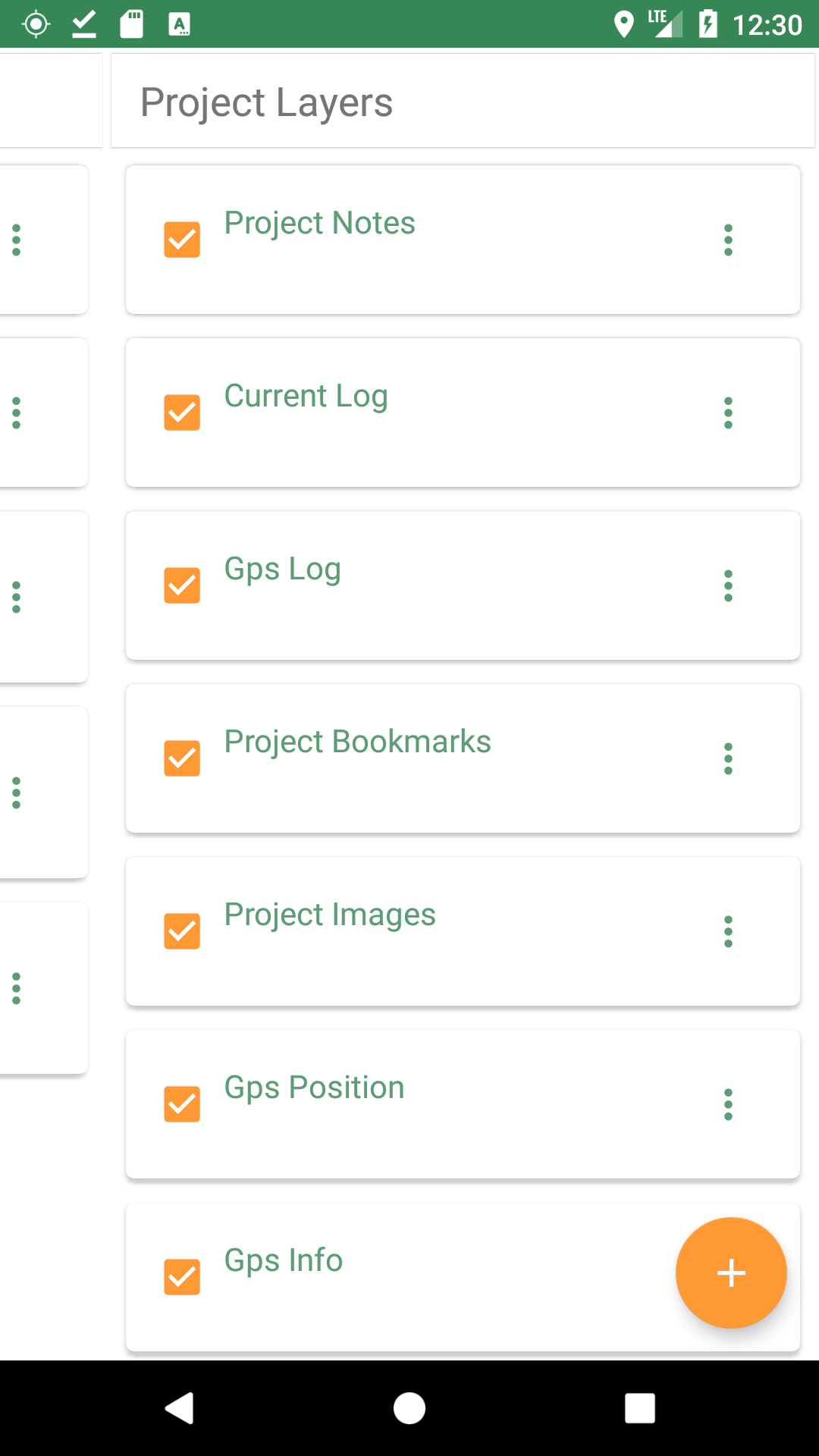Tap Android back navigation triangle
Image resolution: width=819 pixels, height=1456 pixels.
point(180,1408)
